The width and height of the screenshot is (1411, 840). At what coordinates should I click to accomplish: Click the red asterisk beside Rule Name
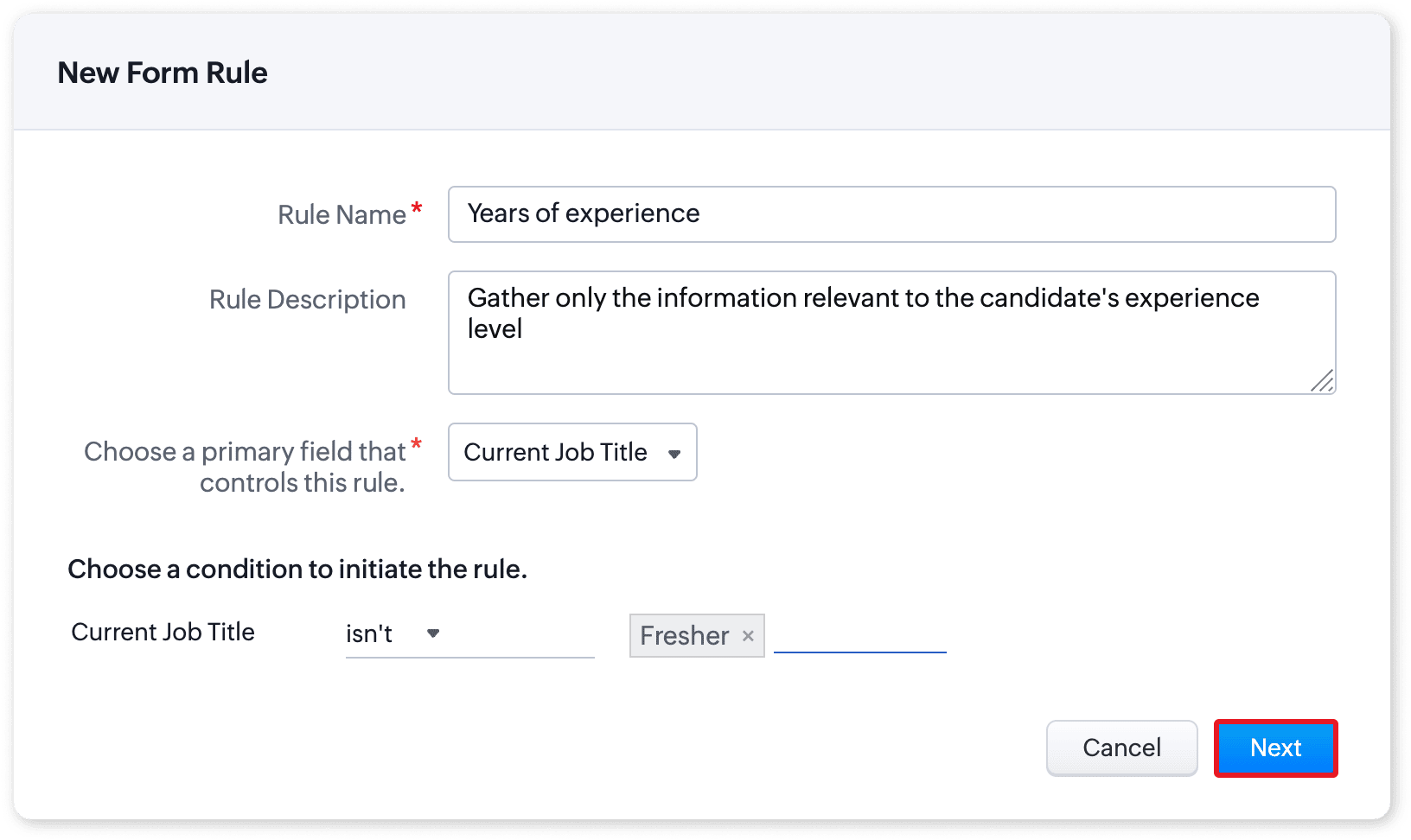[x=417, y=208]
